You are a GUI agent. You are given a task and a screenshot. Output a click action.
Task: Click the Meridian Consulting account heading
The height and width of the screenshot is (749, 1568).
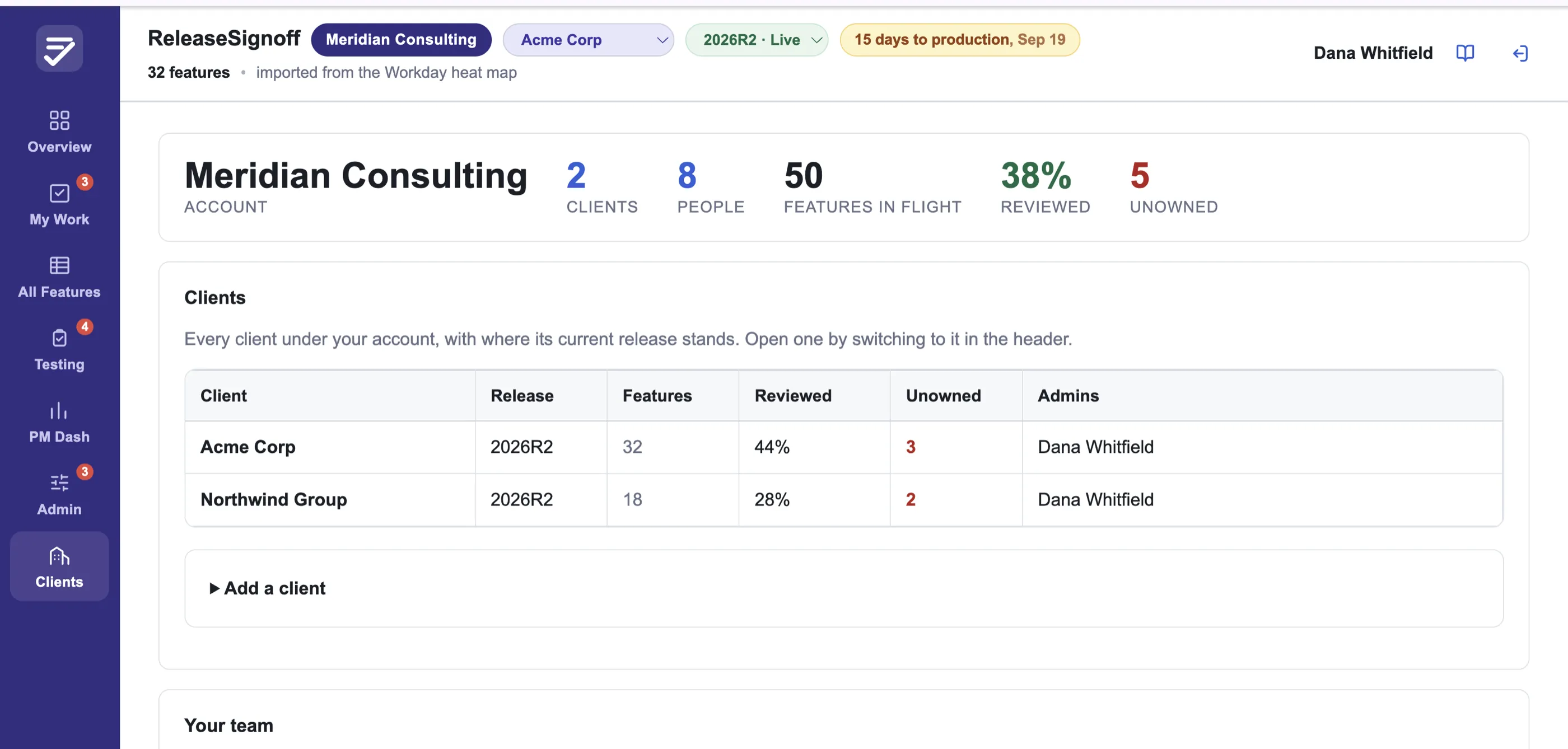tap(356, 175)
